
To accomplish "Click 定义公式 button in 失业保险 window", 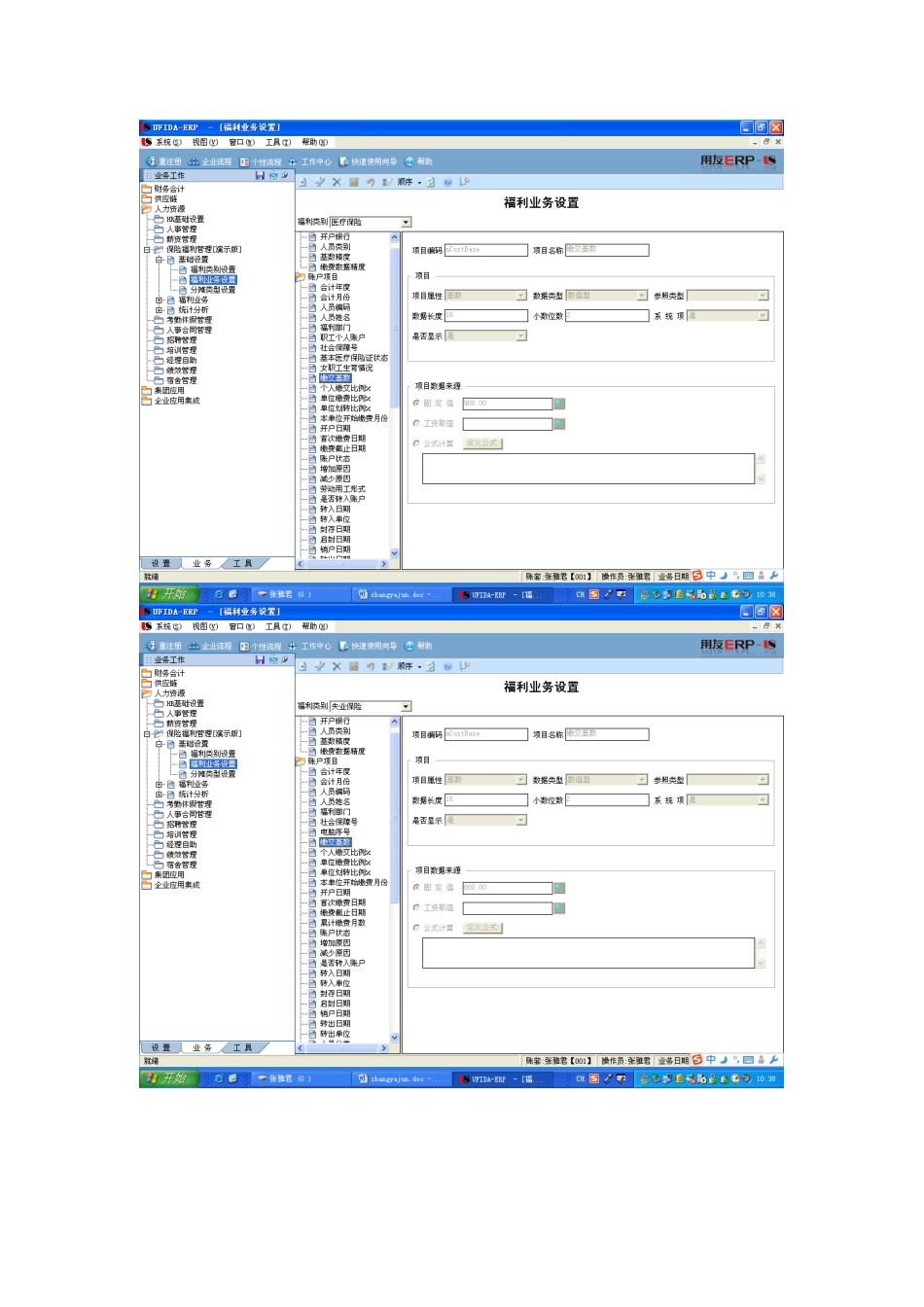I will tap(482, 928).
